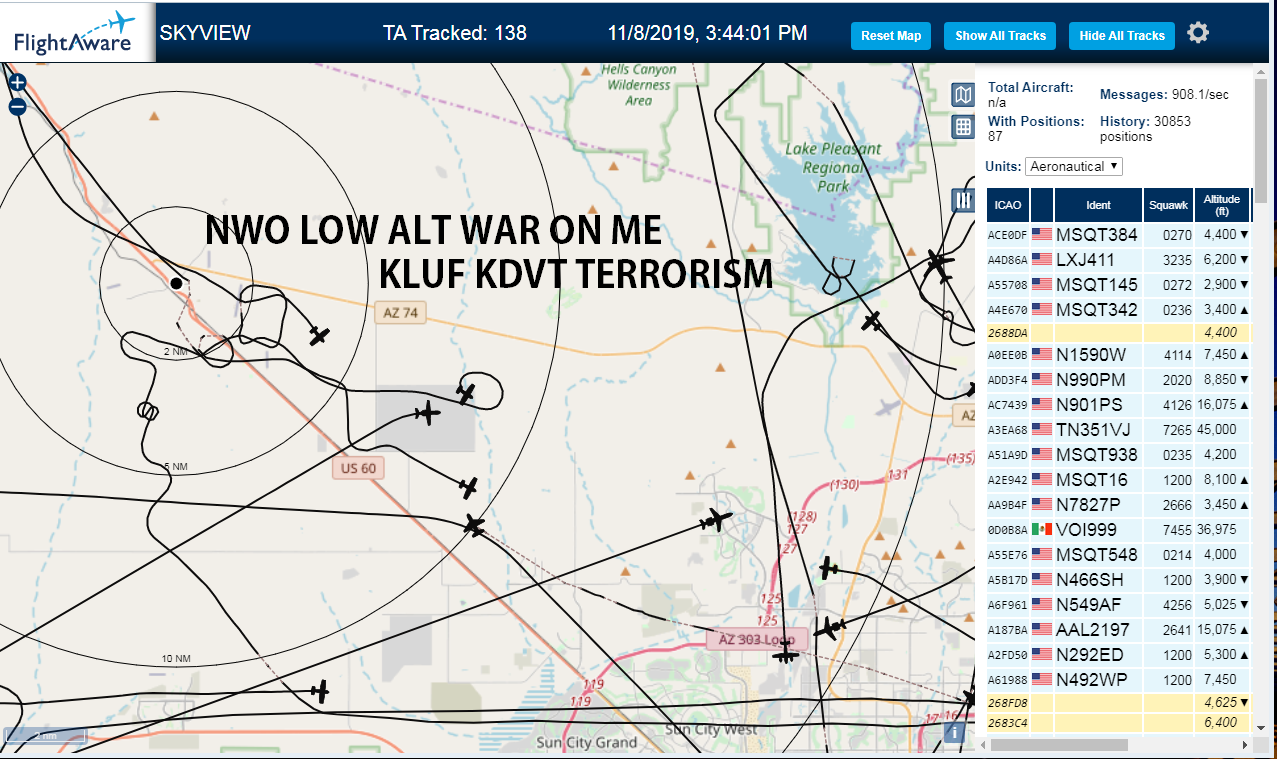Click Show All Tracks button
The image size is (1277, 759).
click(x=1000, y=36)
